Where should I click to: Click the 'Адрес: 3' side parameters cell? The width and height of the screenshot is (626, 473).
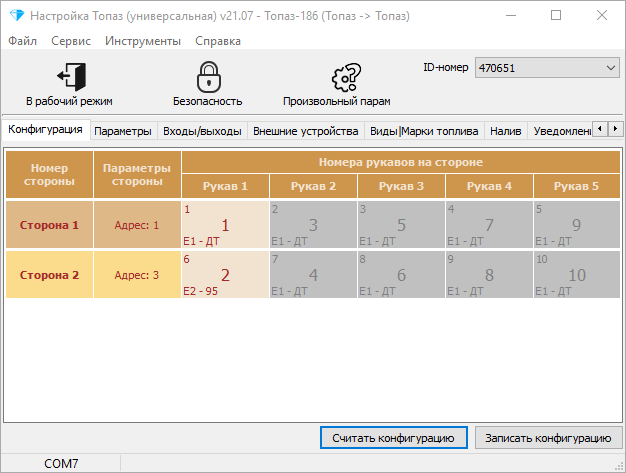[x=137, y=275]
